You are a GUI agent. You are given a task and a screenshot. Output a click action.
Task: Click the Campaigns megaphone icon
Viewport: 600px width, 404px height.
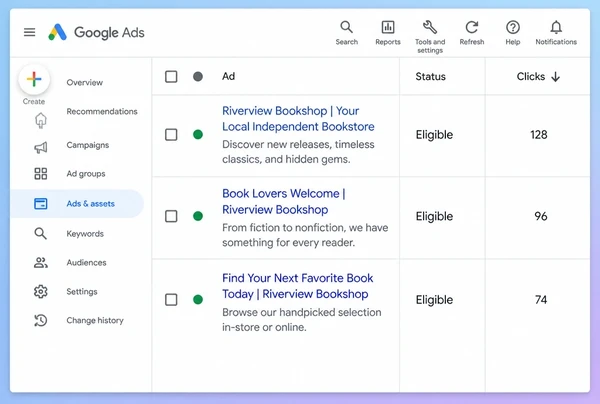point(41,147)
